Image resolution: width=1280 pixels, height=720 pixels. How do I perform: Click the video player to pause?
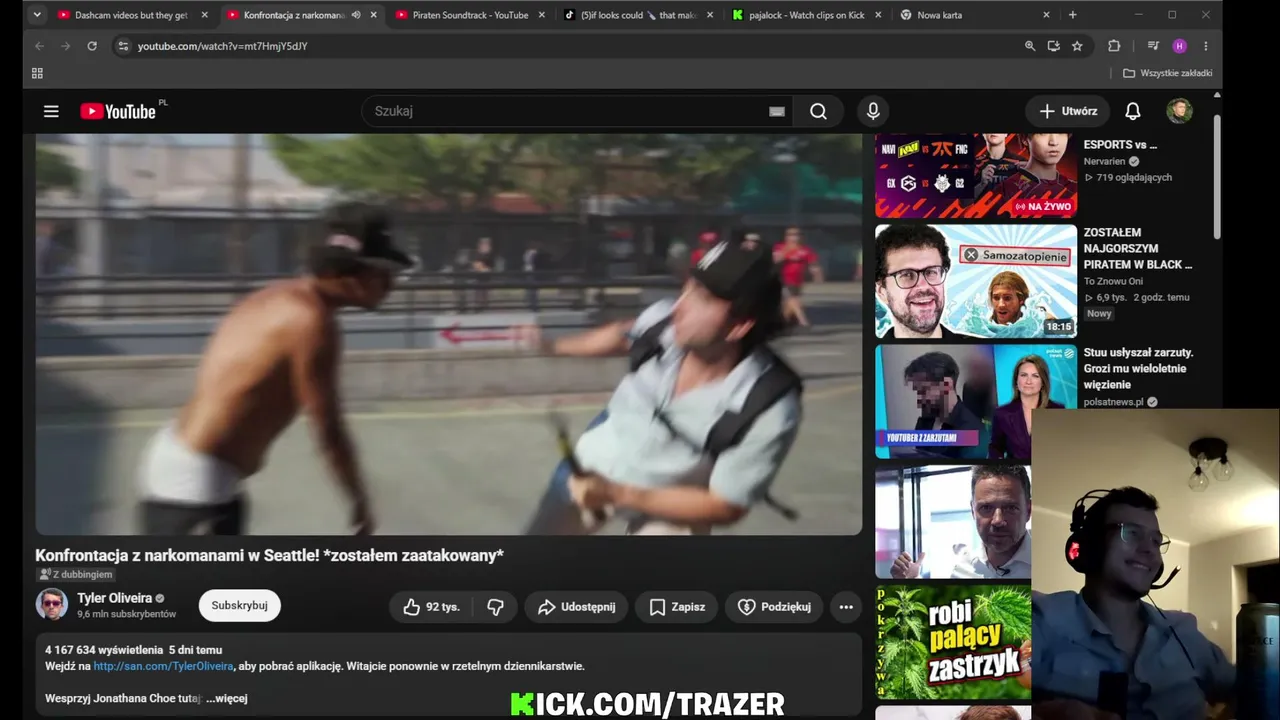(x=449, y=334)
